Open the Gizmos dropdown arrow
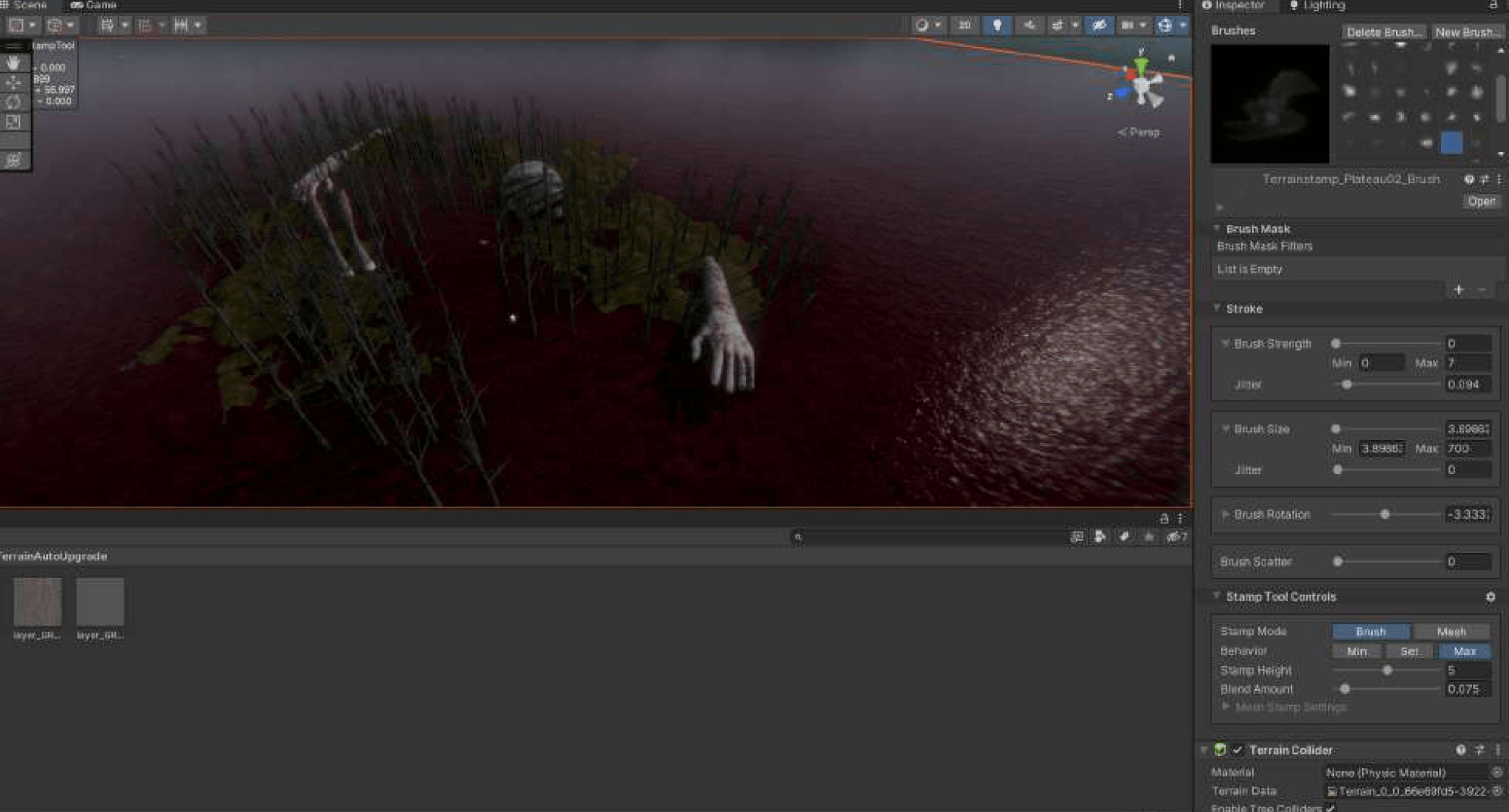The height and width of the screenshot is (812, 1509). pyautogui.click(x=1182, y=25)
